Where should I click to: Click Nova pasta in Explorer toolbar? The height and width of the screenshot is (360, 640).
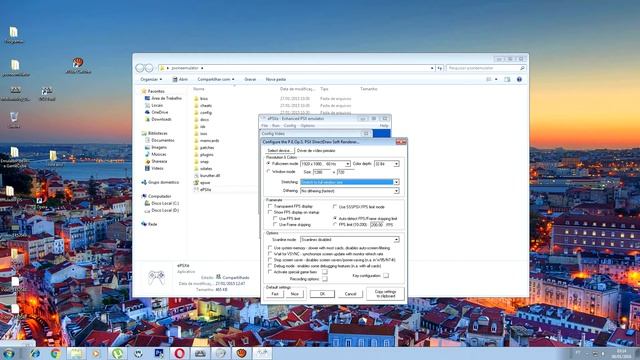[276, 80]
